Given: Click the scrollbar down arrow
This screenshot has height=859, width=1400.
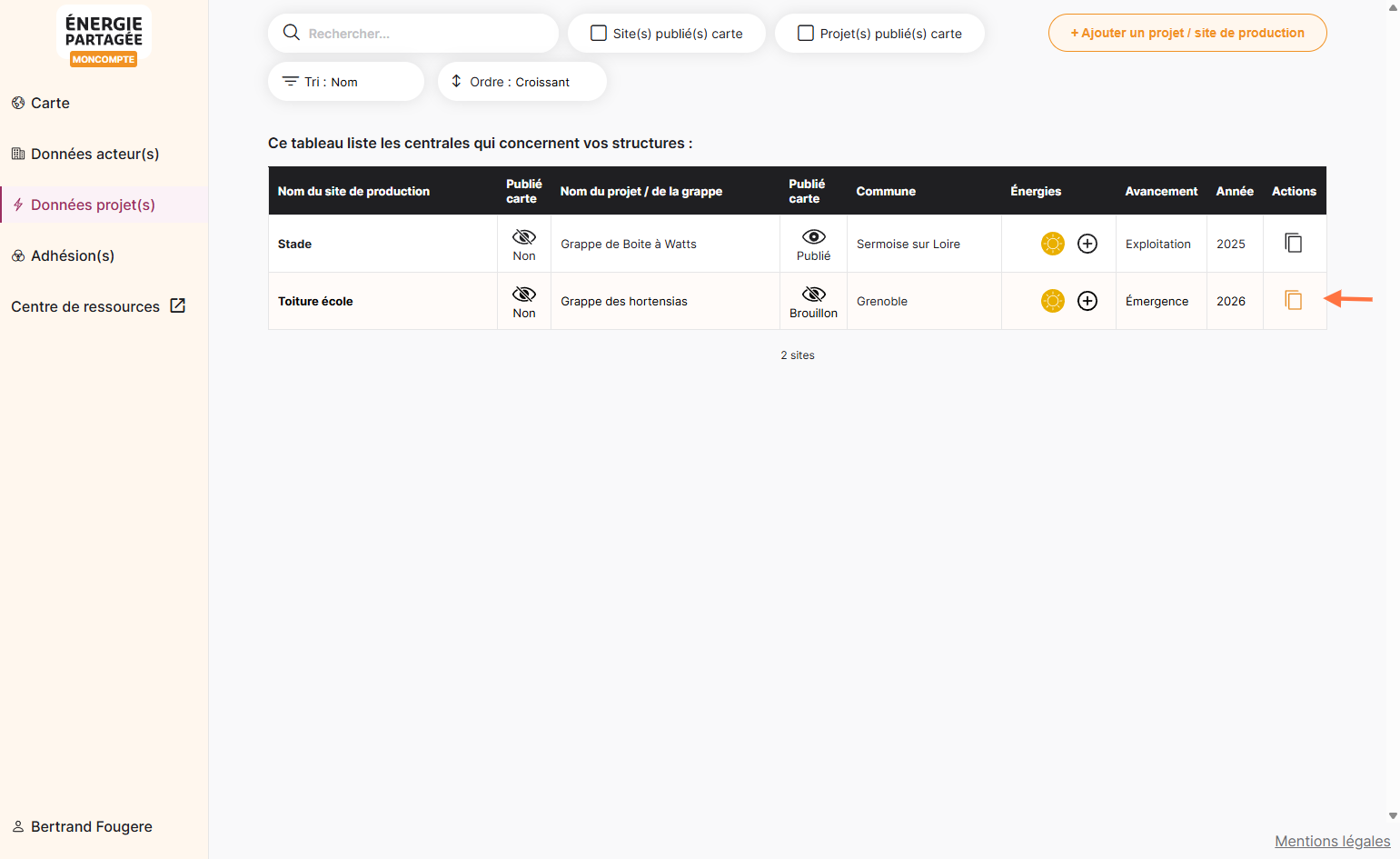Looking at the screenshot, I should 1393,816.
